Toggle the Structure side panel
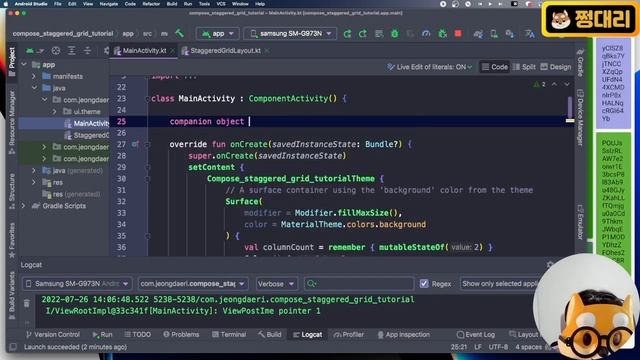 click(x=12, y=191)
